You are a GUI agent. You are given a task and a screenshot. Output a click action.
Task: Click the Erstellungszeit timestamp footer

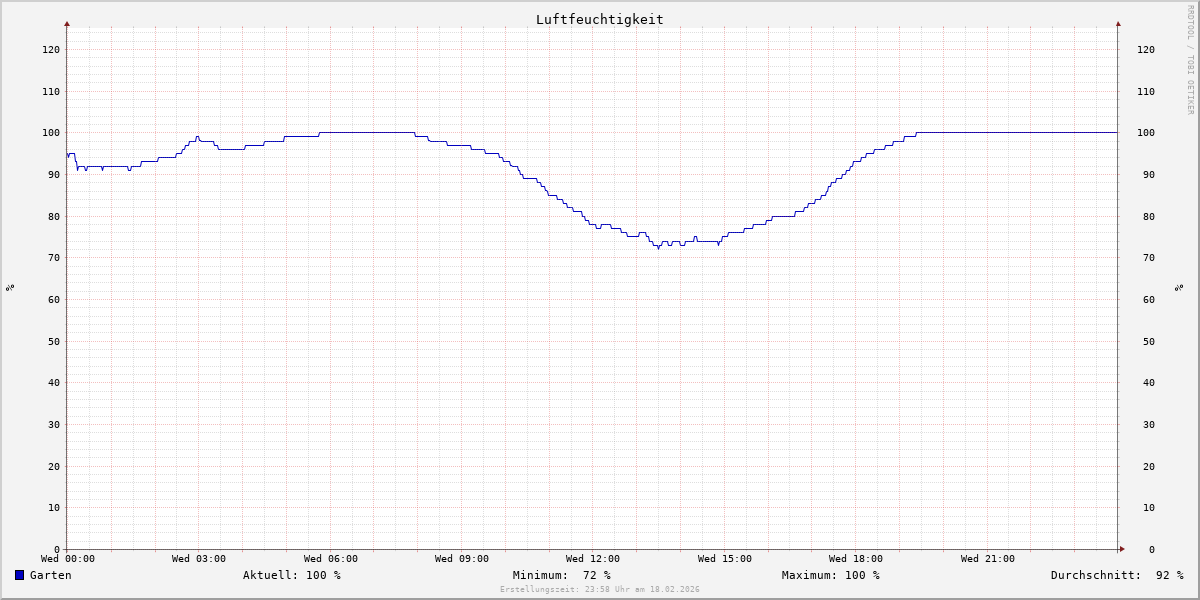(599, 590)
